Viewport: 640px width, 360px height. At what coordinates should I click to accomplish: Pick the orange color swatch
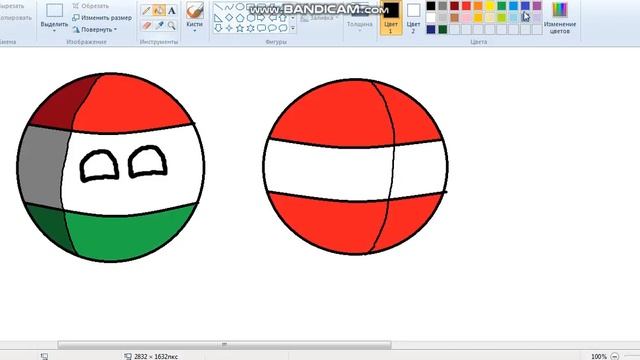478,6
